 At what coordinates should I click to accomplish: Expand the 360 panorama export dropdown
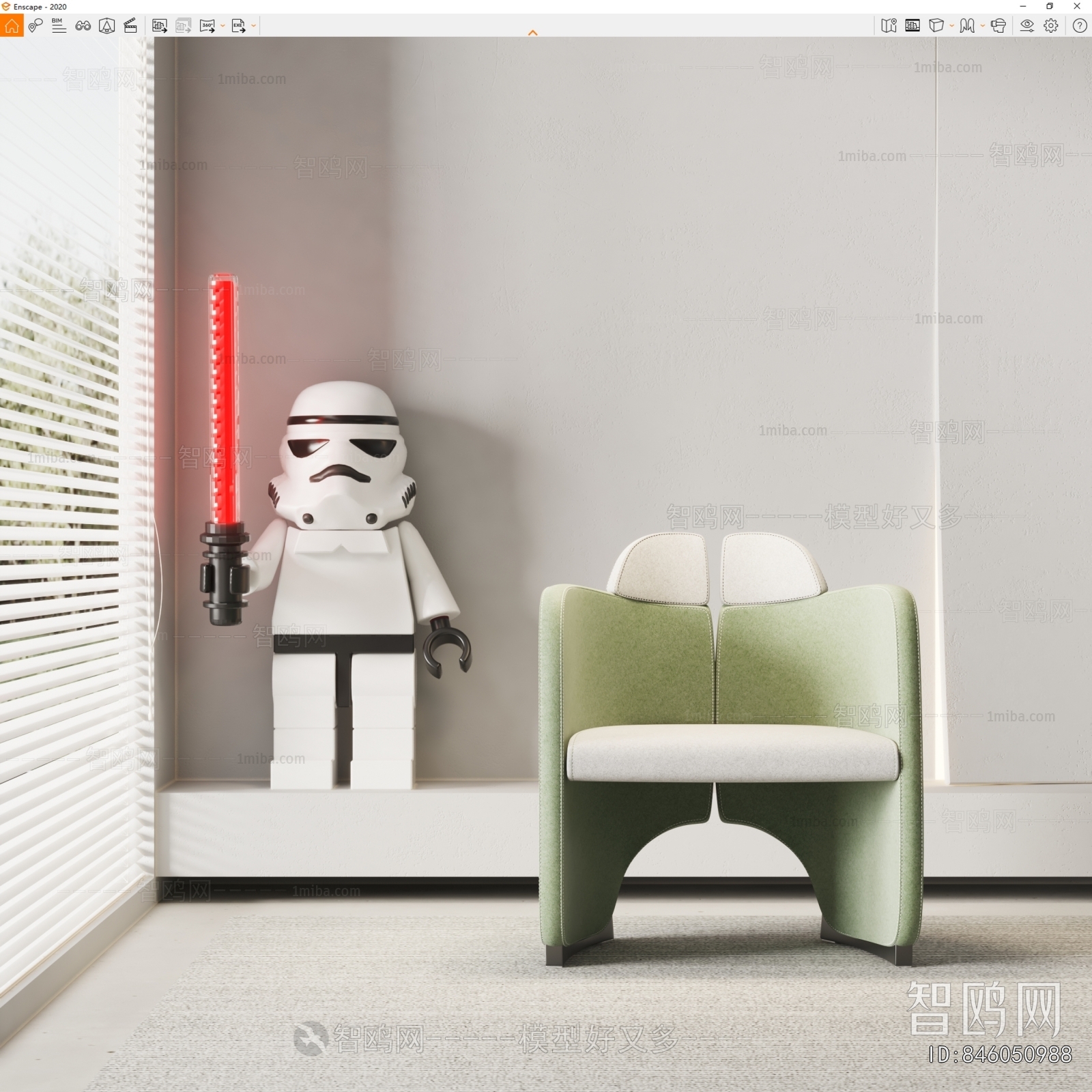[x=223, y=26]
